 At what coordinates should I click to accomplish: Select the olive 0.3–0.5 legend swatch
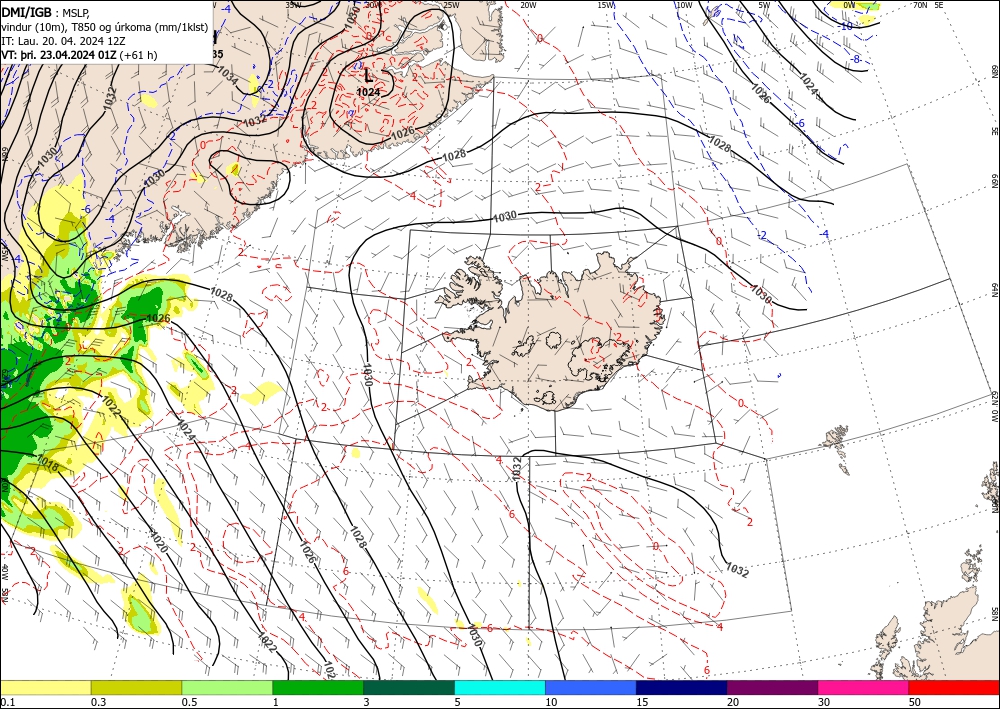point(136,687)
